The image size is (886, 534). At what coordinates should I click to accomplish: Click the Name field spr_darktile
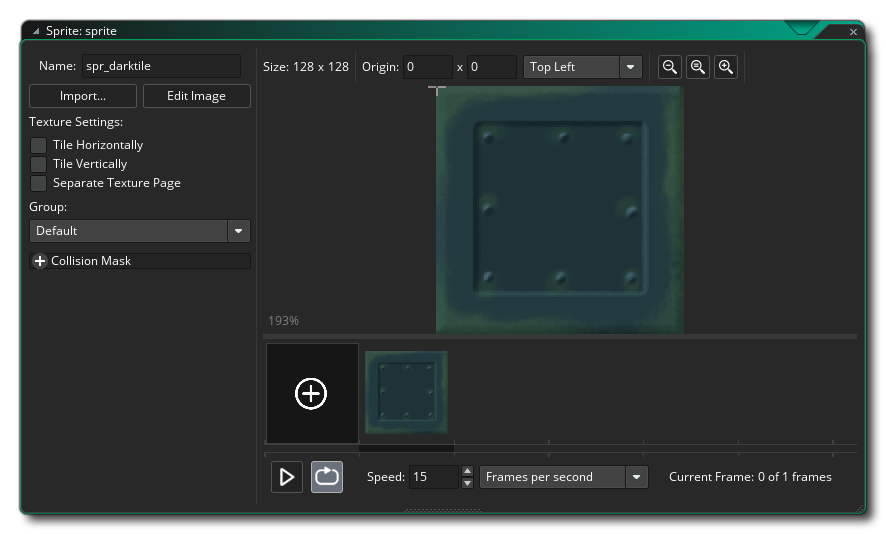tap(162, 66)
